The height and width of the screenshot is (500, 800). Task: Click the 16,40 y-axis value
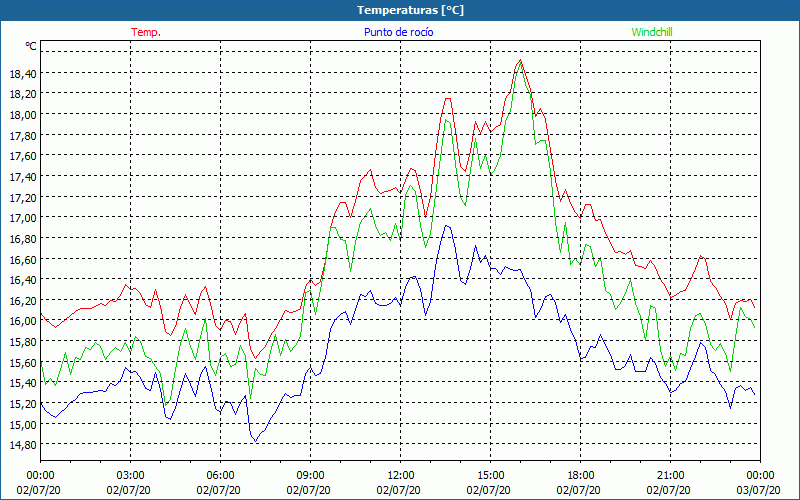click(x=23, y=280)
